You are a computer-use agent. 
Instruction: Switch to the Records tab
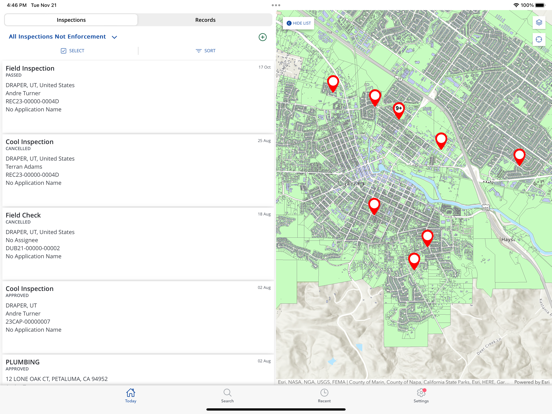click(x=205, y=20)
